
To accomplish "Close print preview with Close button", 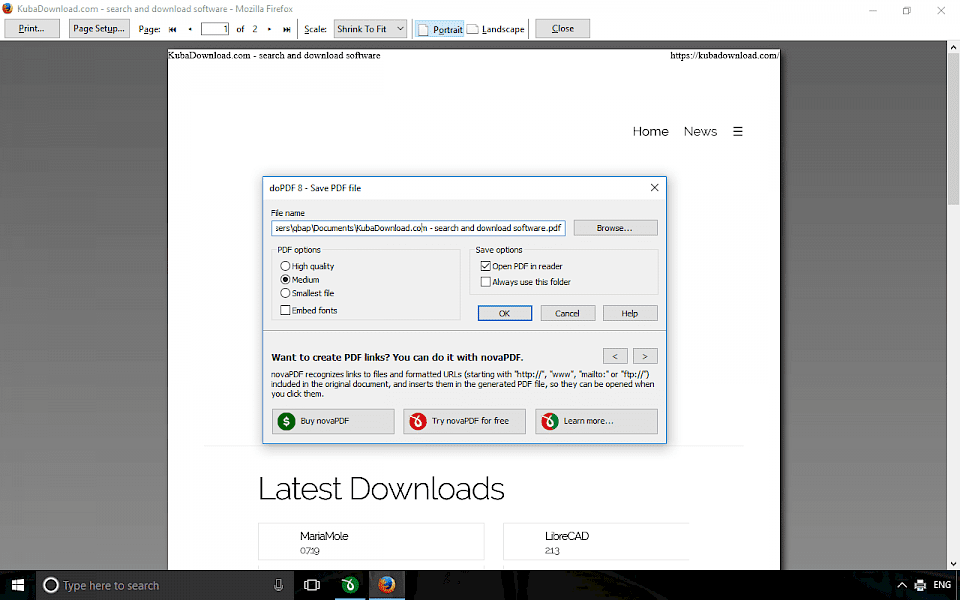I will click(563, 28).
